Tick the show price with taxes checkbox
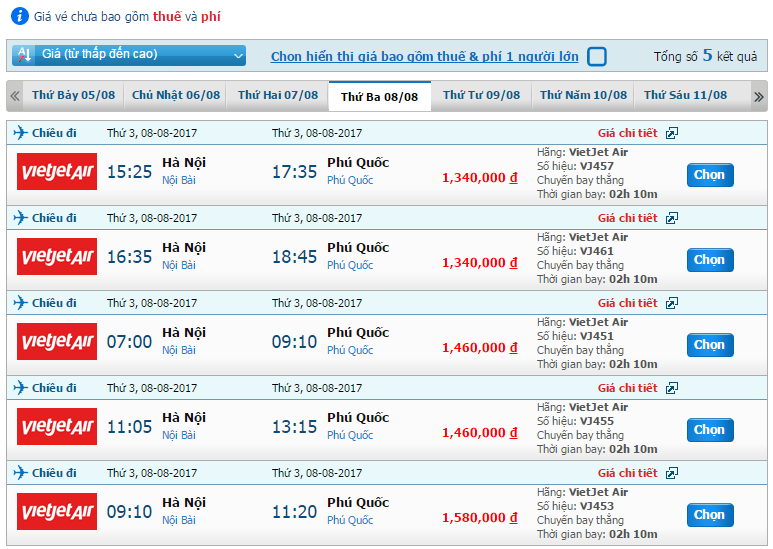The image size is (773, 549). [597, 57]
